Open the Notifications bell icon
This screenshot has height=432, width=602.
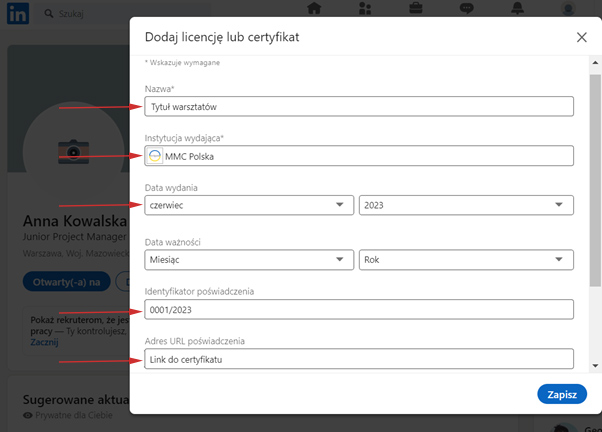click(x=517, y=8)
